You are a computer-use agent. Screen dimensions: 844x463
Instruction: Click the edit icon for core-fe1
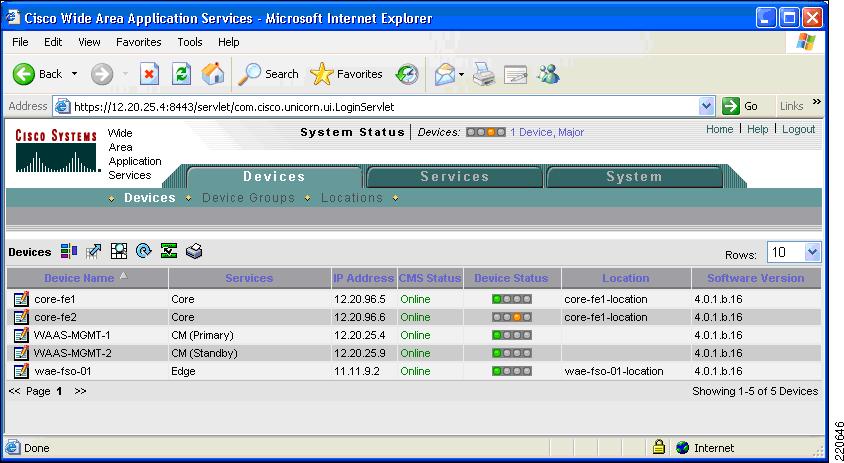tap(21, 299)
